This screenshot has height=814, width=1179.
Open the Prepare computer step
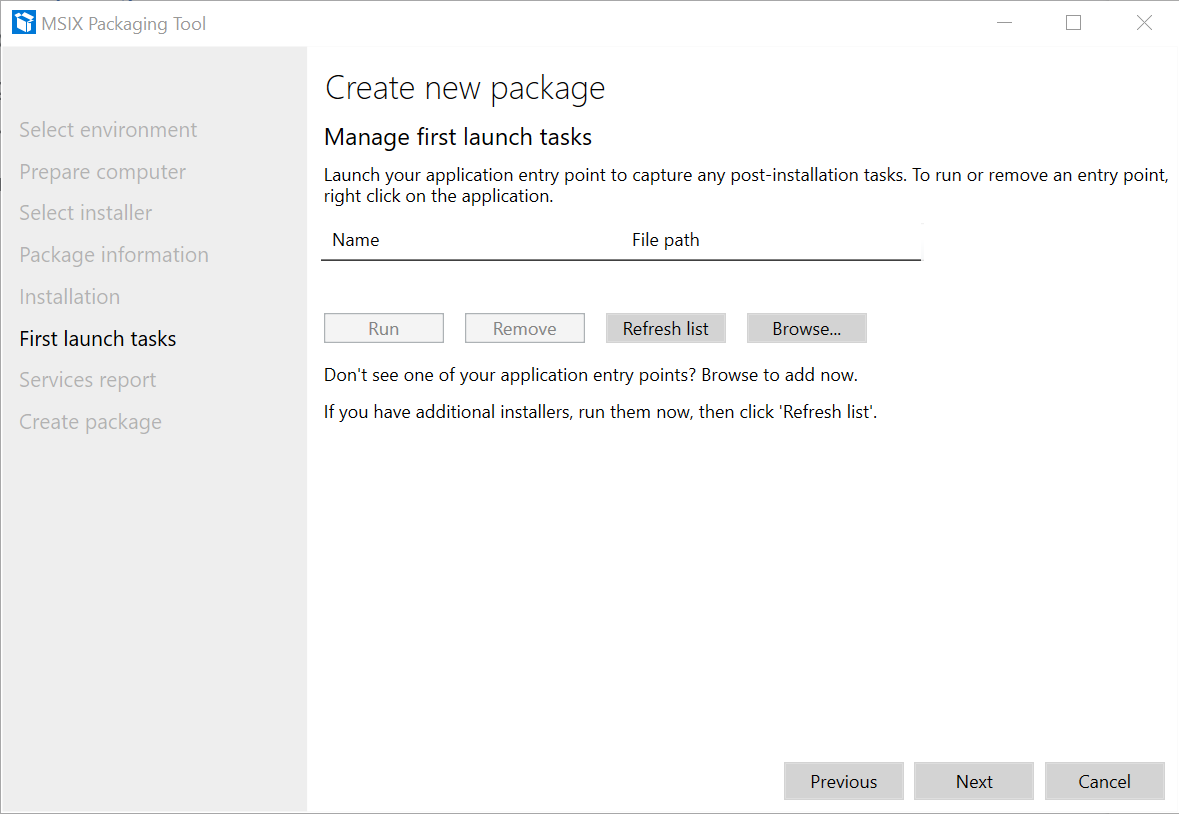tap(102, 172)
